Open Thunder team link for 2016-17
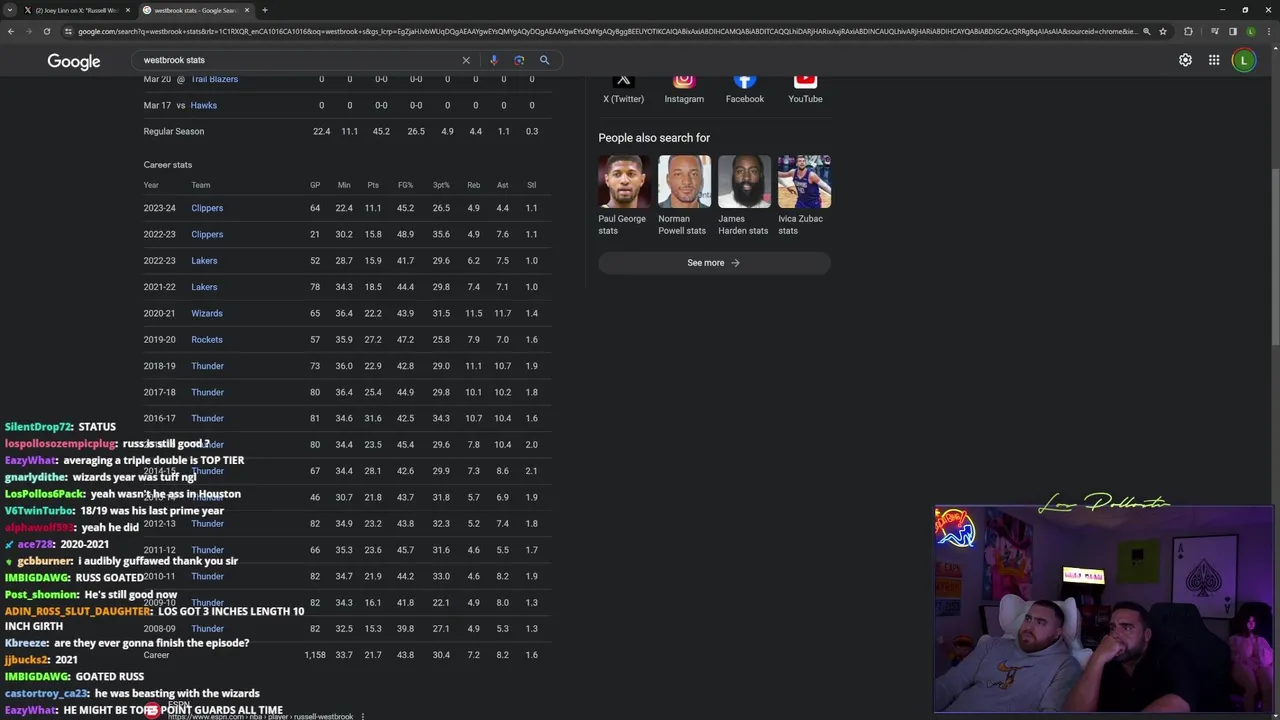The height and width of the screenshot is (720, 1280). pos(207,418)
